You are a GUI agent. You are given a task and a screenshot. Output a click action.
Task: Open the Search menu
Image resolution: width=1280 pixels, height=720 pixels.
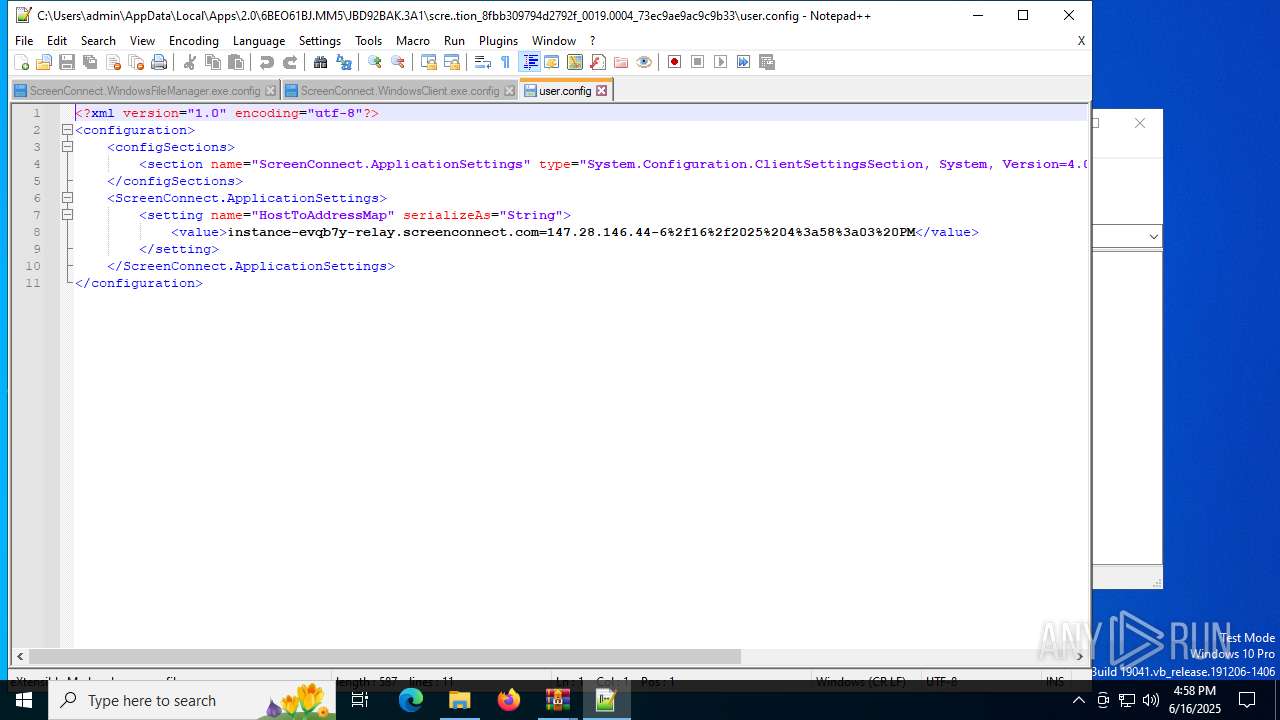click(x=98, y=41)
